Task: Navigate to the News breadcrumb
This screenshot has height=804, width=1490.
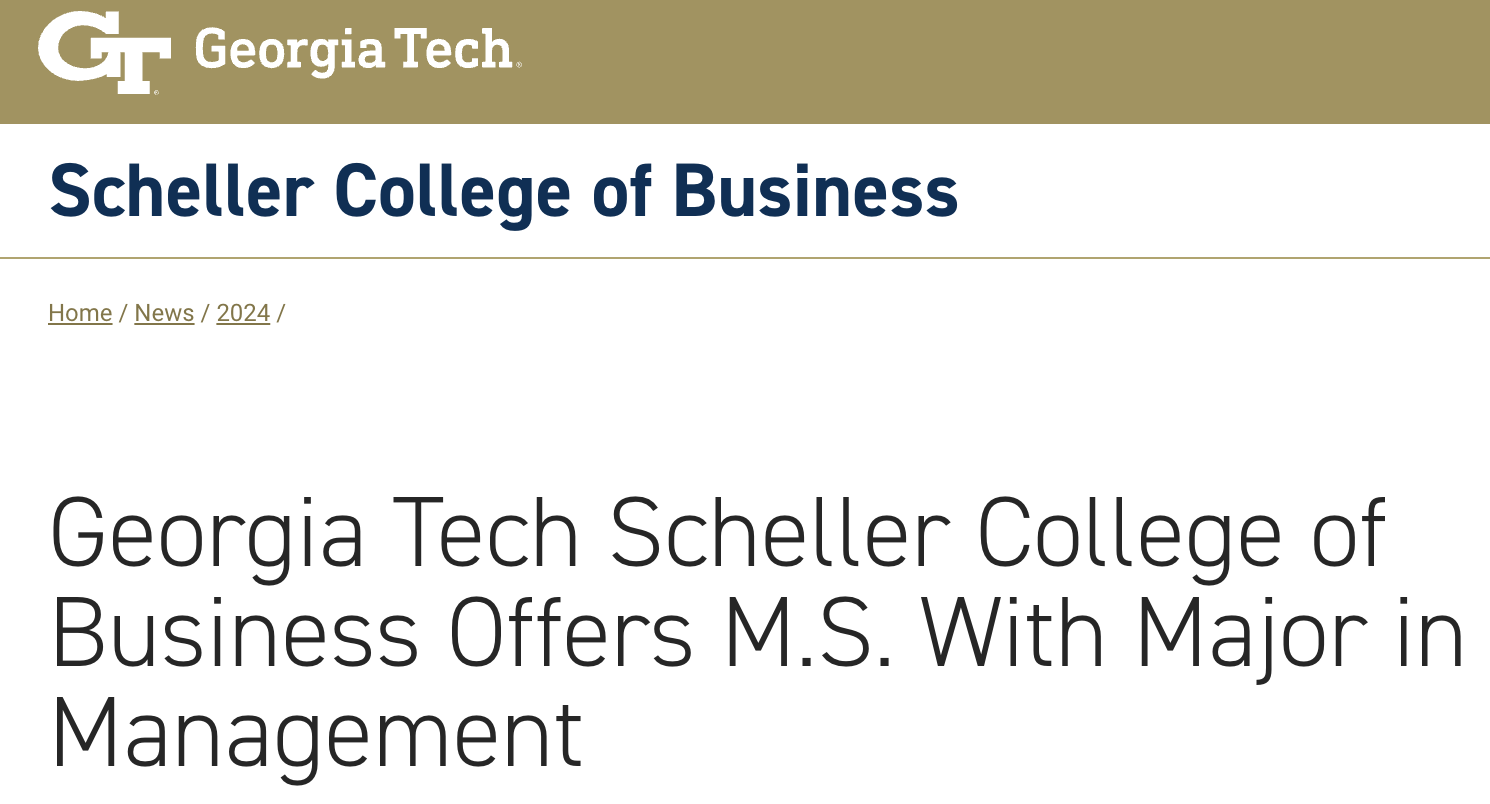Action: [164, 313]
